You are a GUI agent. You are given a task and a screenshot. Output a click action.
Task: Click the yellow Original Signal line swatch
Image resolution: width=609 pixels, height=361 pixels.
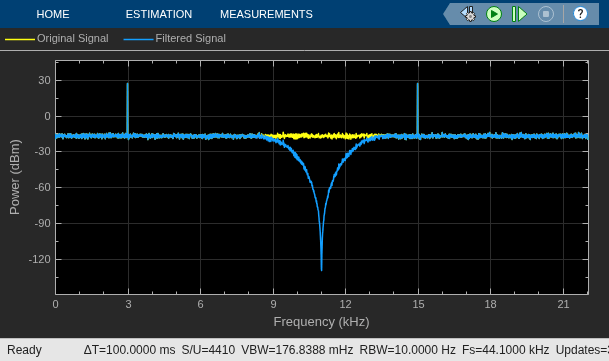[x=20, y=39]
